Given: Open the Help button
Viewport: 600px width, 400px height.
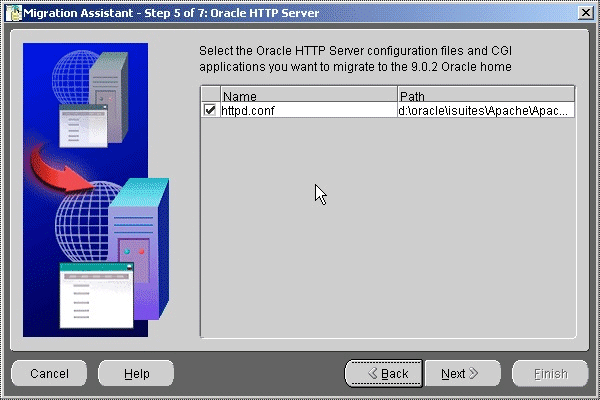Looking at the screenshot, I should (136, 374).
